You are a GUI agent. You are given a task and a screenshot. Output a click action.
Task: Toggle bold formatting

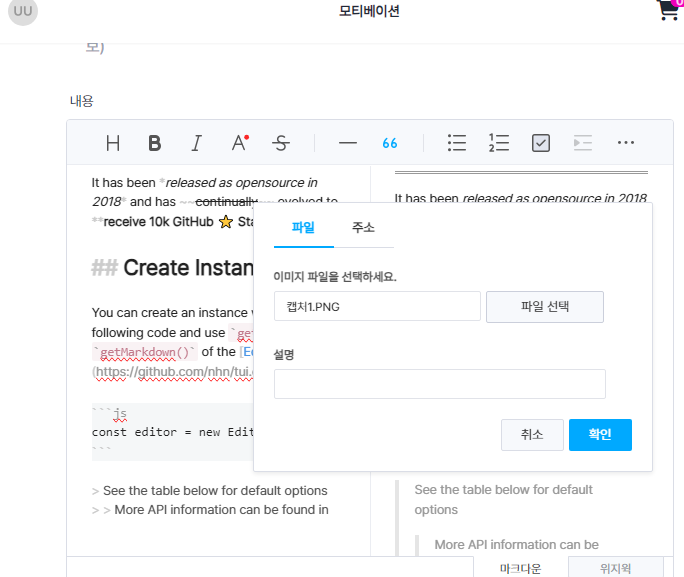point(154,143)
